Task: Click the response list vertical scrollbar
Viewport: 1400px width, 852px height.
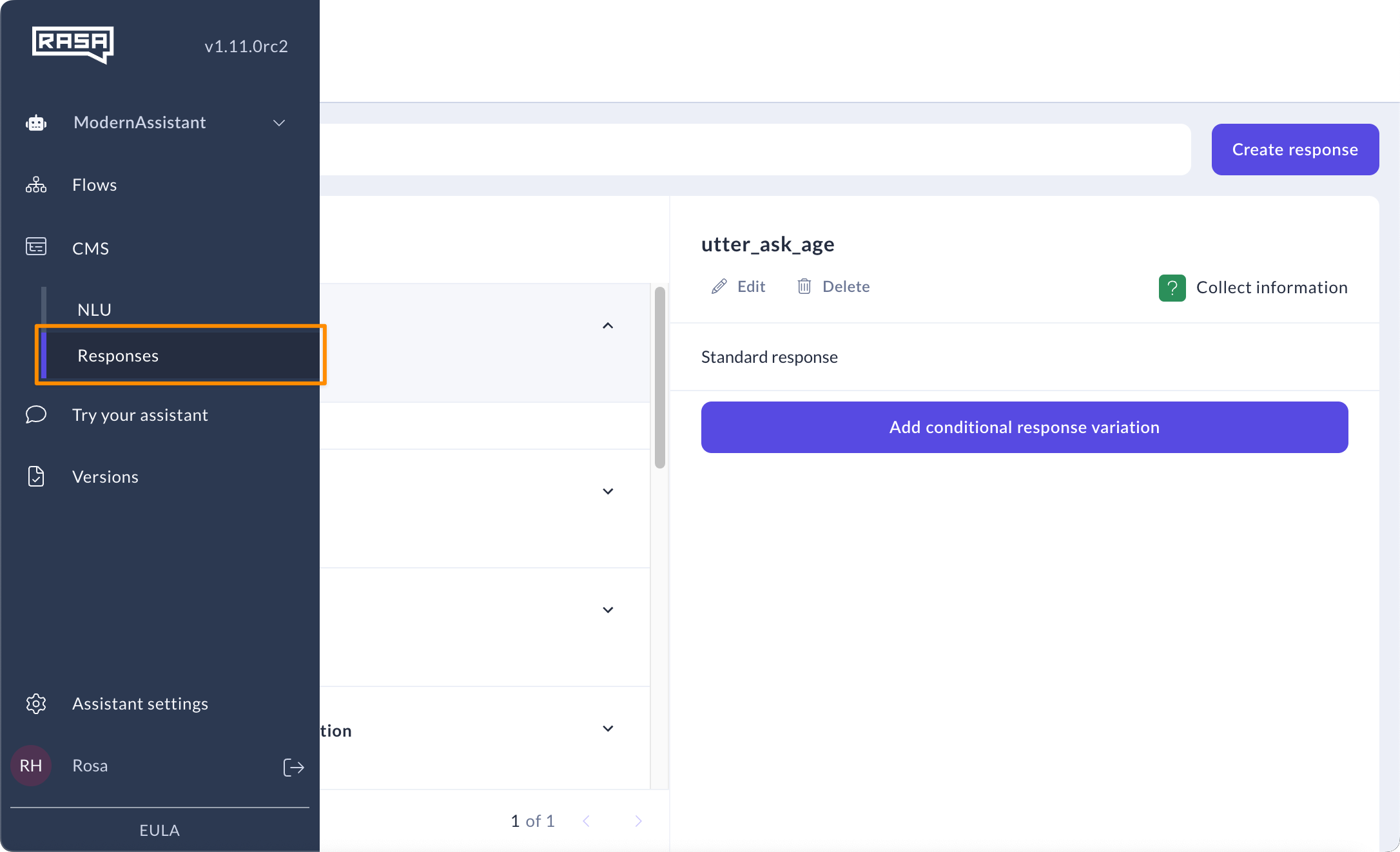Action: (659, 378)
